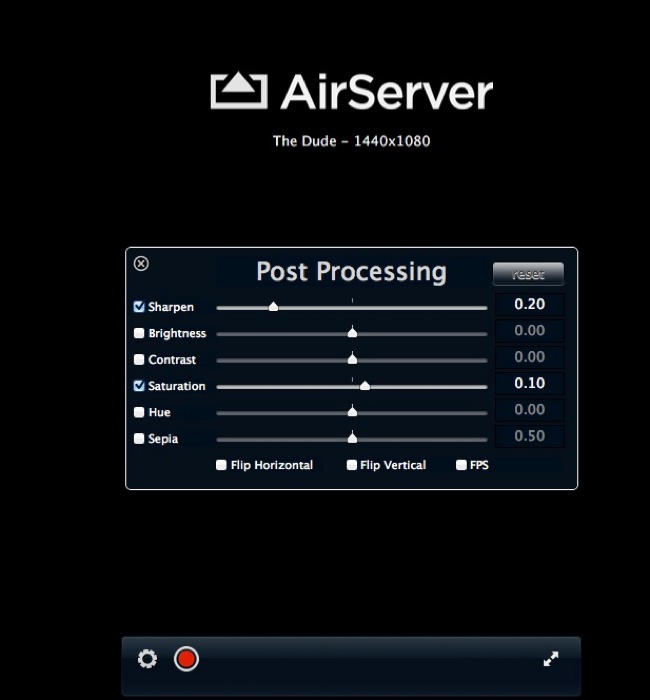The width and height of the screenshot is (650, 700).
Task: Click the Brightness slider handle
Action: coord(352,332)
